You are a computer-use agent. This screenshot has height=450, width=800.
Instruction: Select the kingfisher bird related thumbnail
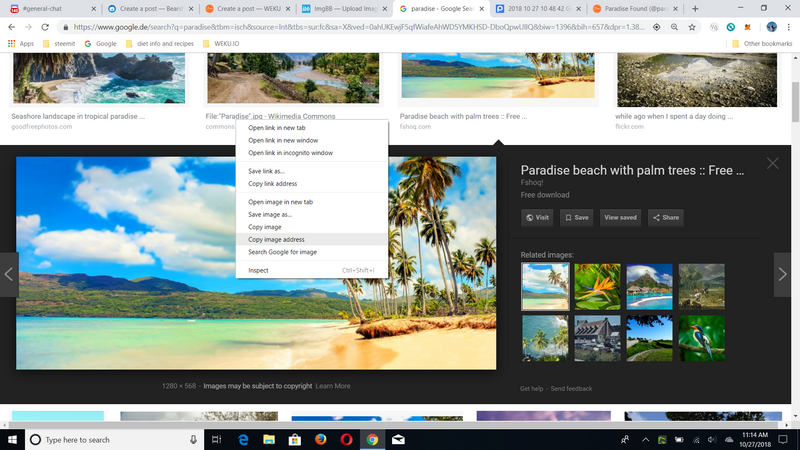click(x=702, y=338)
